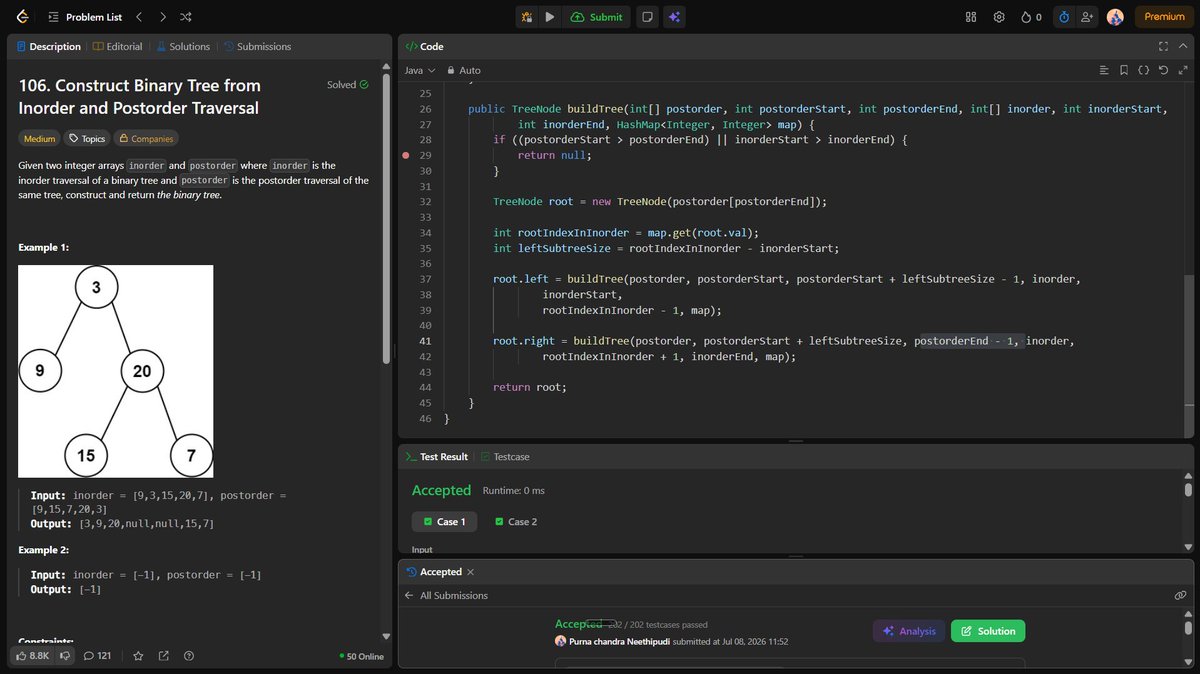Like the problem with 8.8K thumbs-up
Viewport: 1200px width, 674px height.
pos(31,656)
